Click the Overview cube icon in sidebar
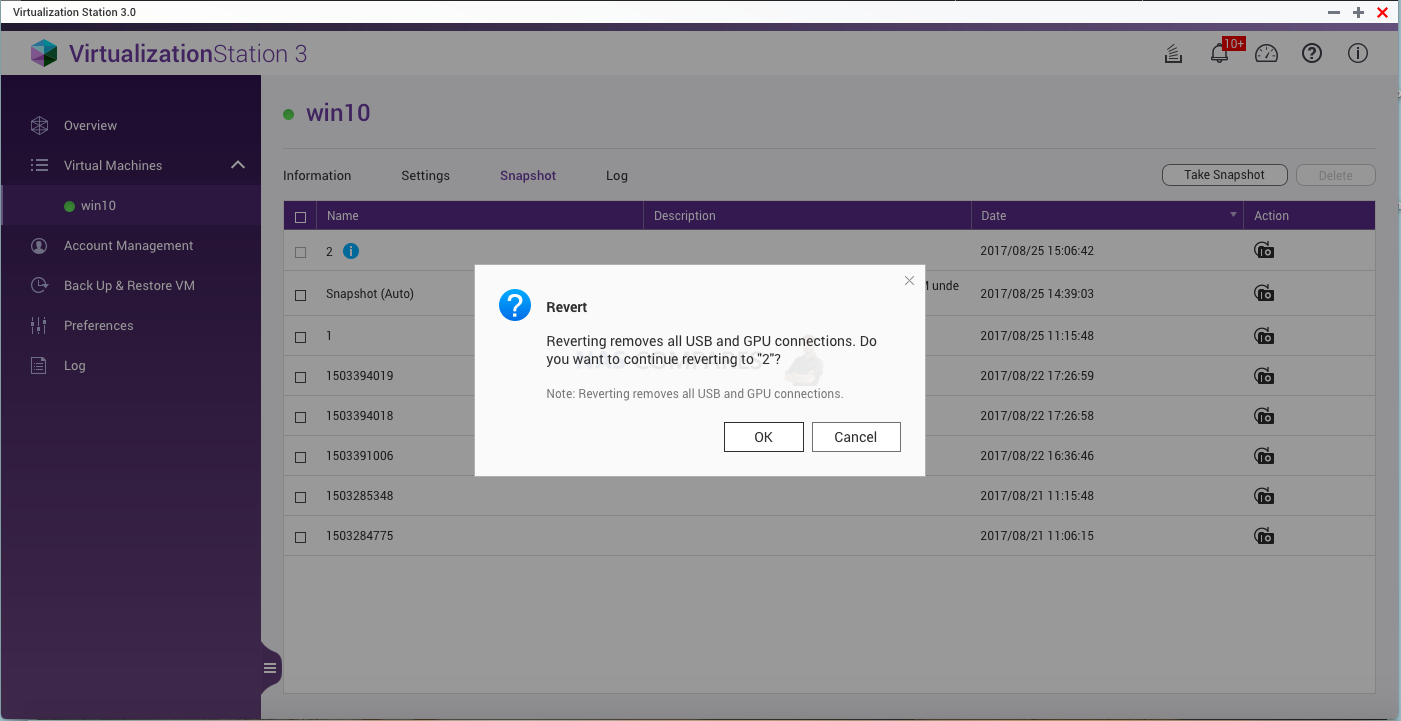The image size is (1401, 721). coord(39,125)
